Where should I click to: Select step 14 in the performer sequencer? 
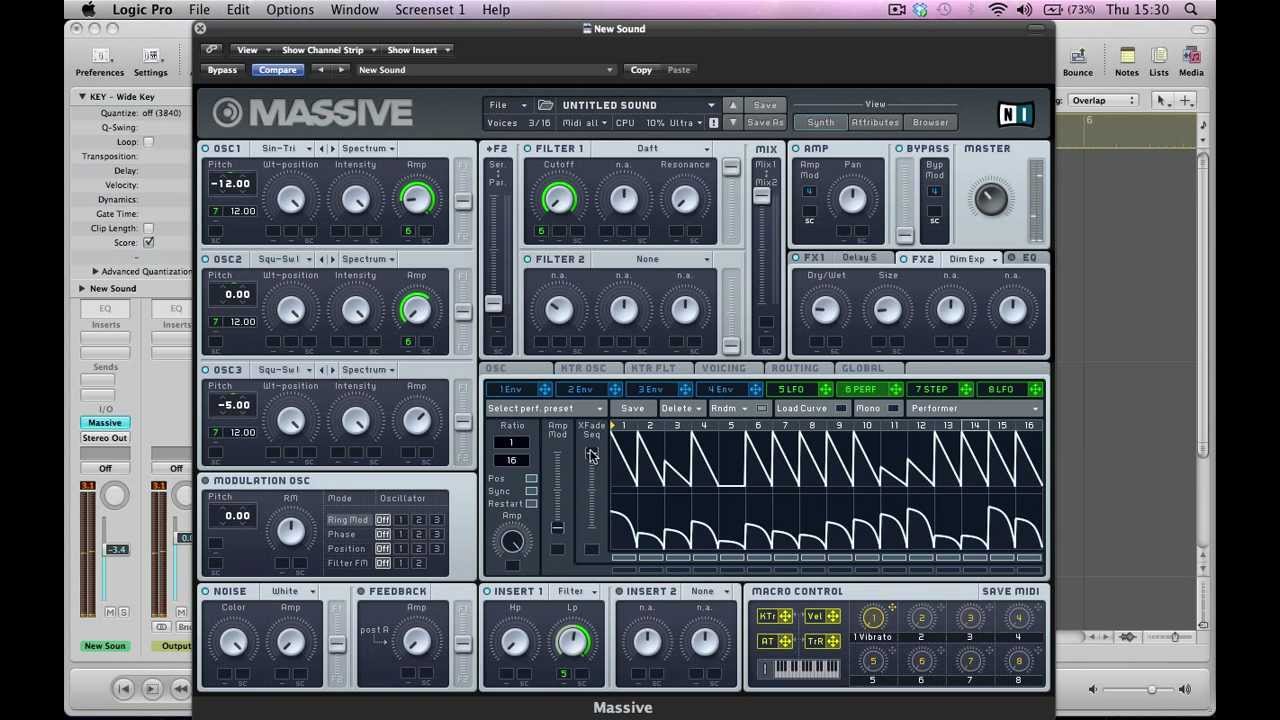click(974, 426)
